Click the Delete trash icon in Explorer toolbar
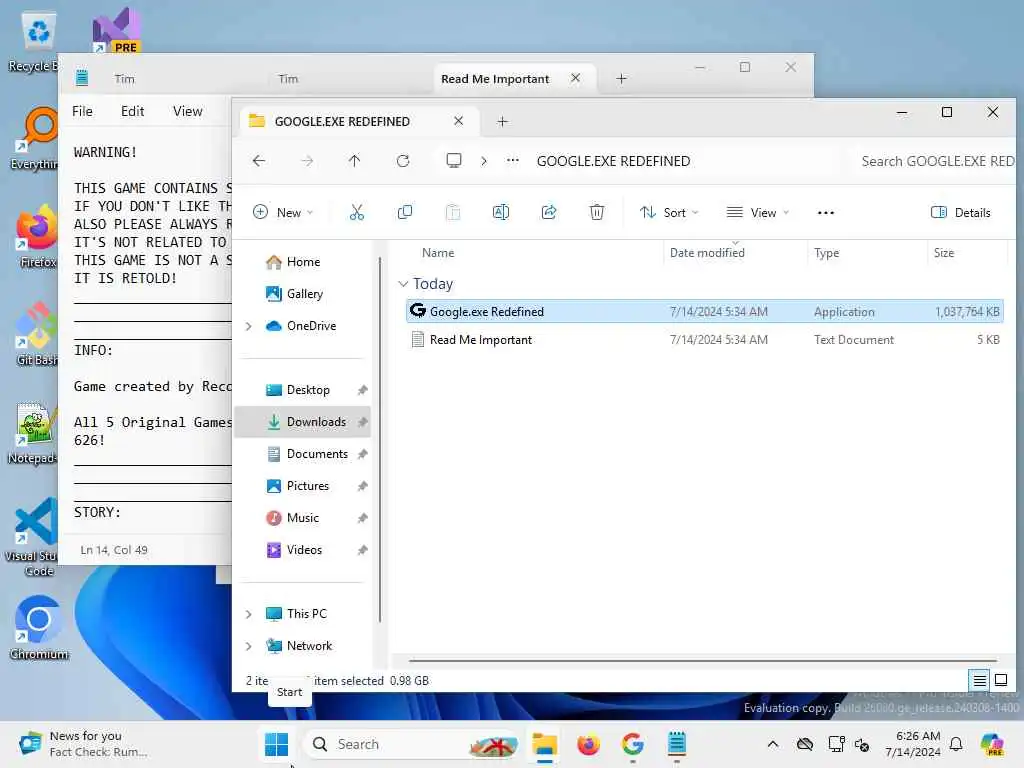 coord(596,212)
